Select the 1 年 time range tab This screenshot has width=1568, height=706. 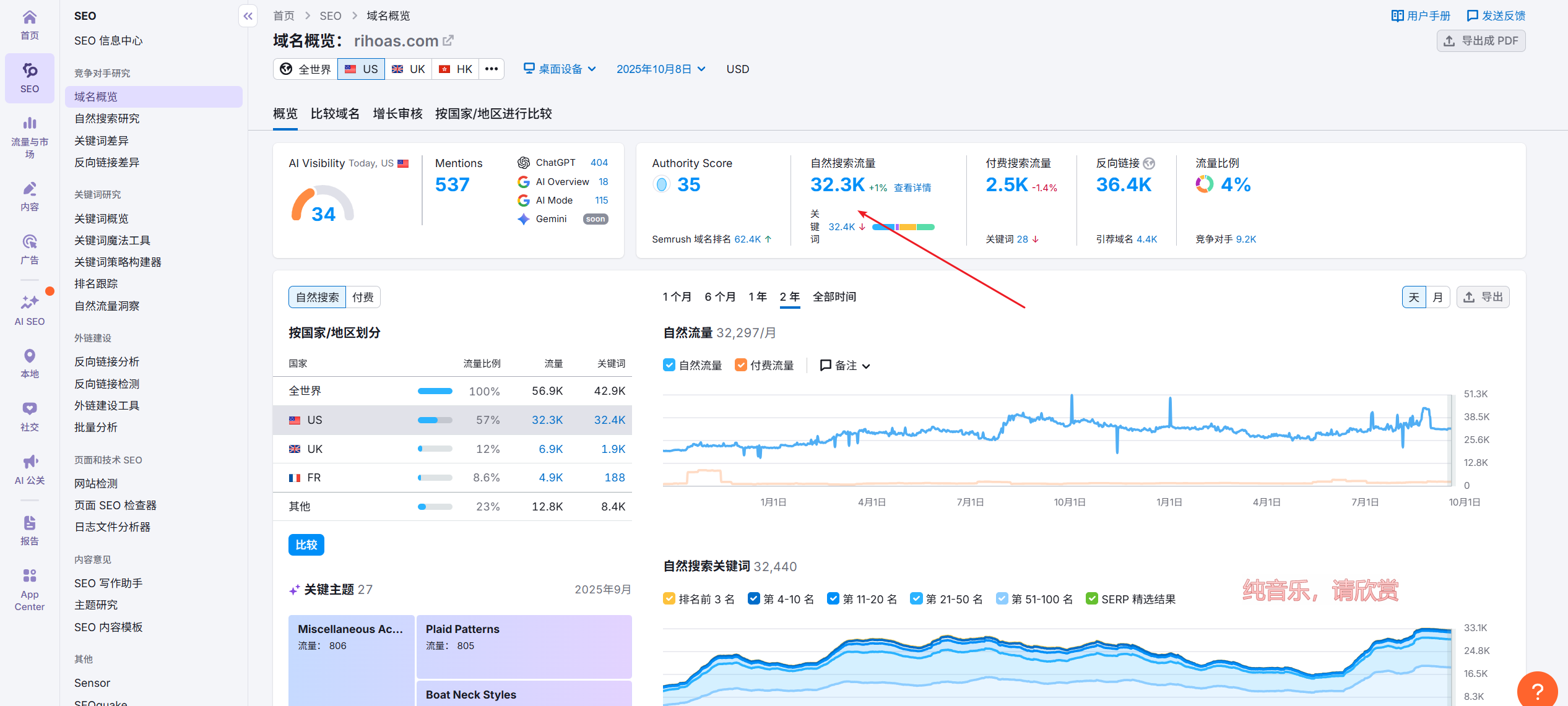point(758,297)
